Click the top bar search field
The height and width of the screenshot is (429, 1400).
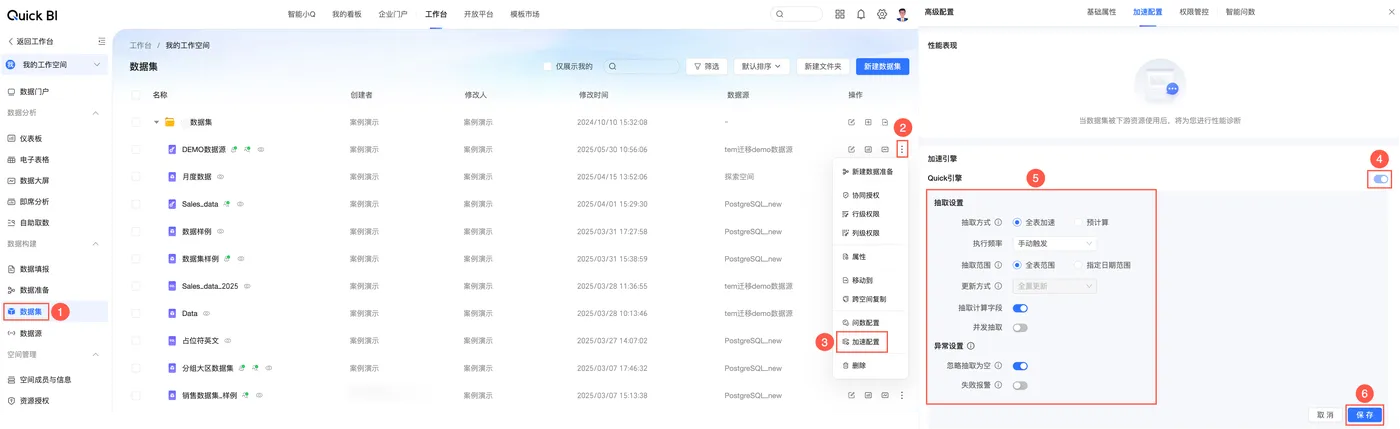(x=796, y=14)
